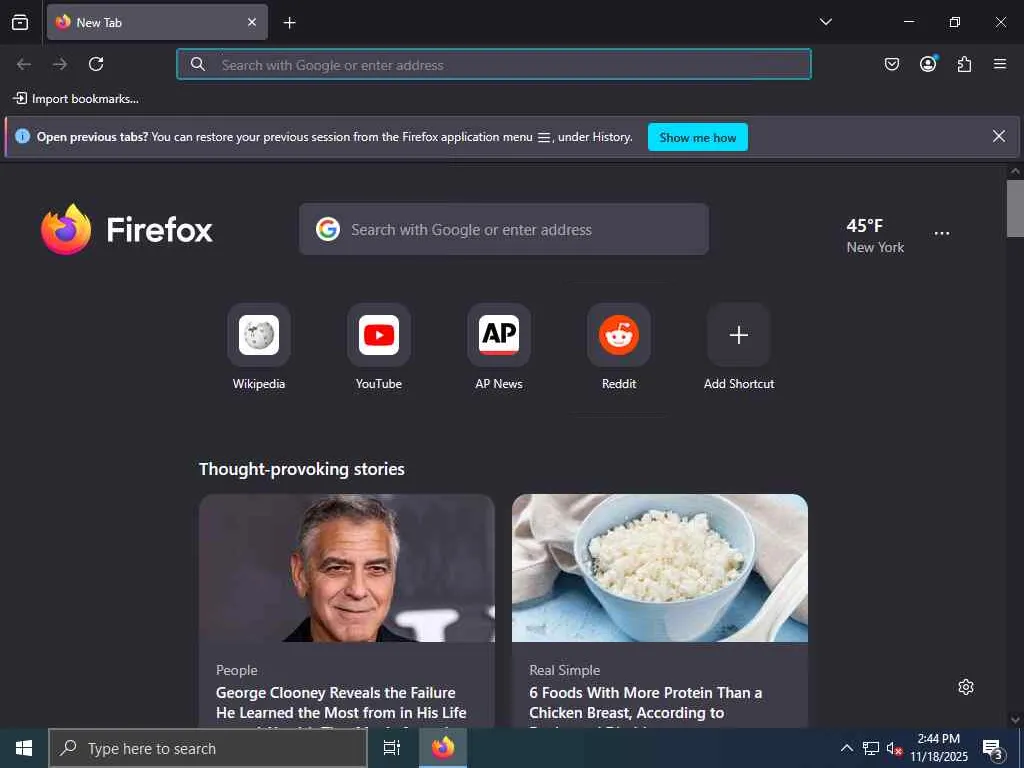Expand the list all tabs chevron

coord(825,22)
